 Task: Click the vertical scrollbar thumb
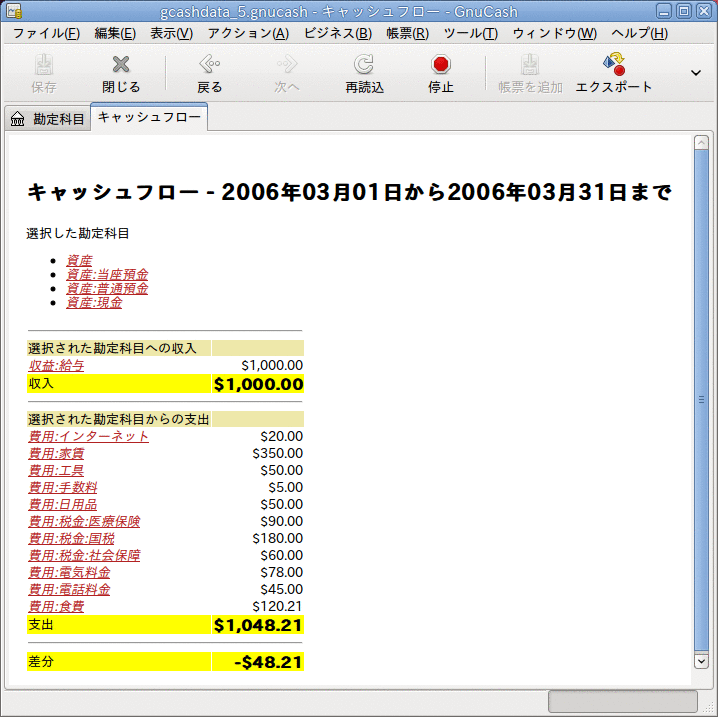click(x=701, y=400)
